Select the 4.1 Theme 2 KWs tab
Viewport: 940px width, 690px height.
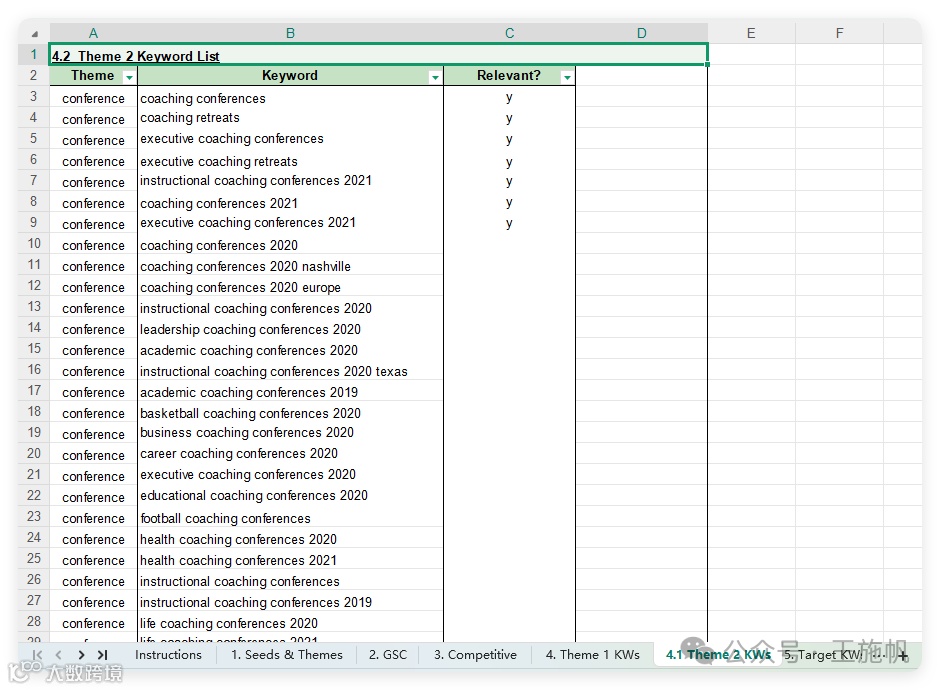(718, 655)
